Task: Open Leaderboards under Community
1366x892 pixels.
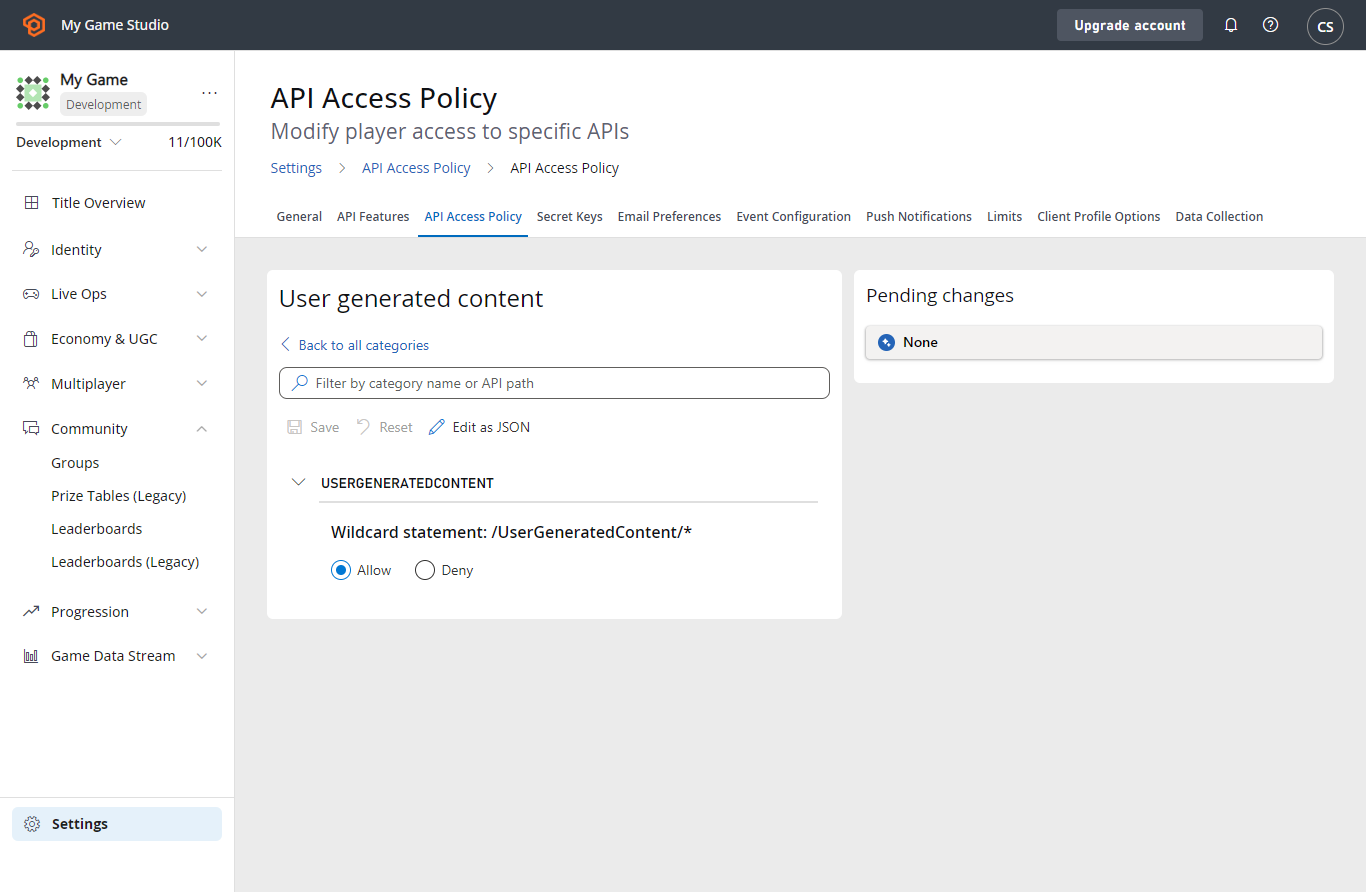Action: coord(97,529)
